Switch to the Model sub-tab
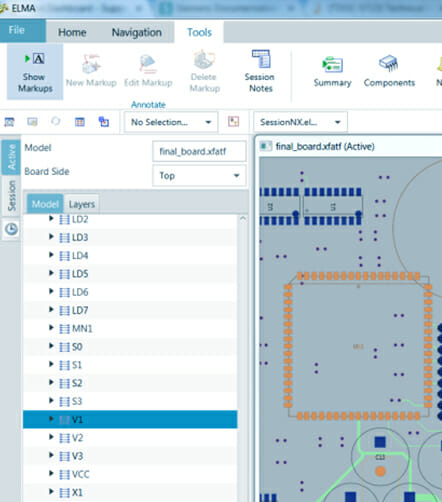Viewport: 442px width, 502px height. pyautogui.click(x=45, y=204)
